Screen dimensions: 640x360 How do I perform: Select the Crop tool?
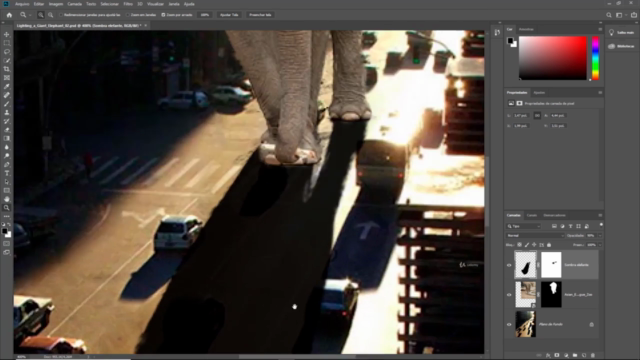tap(7, 69)
